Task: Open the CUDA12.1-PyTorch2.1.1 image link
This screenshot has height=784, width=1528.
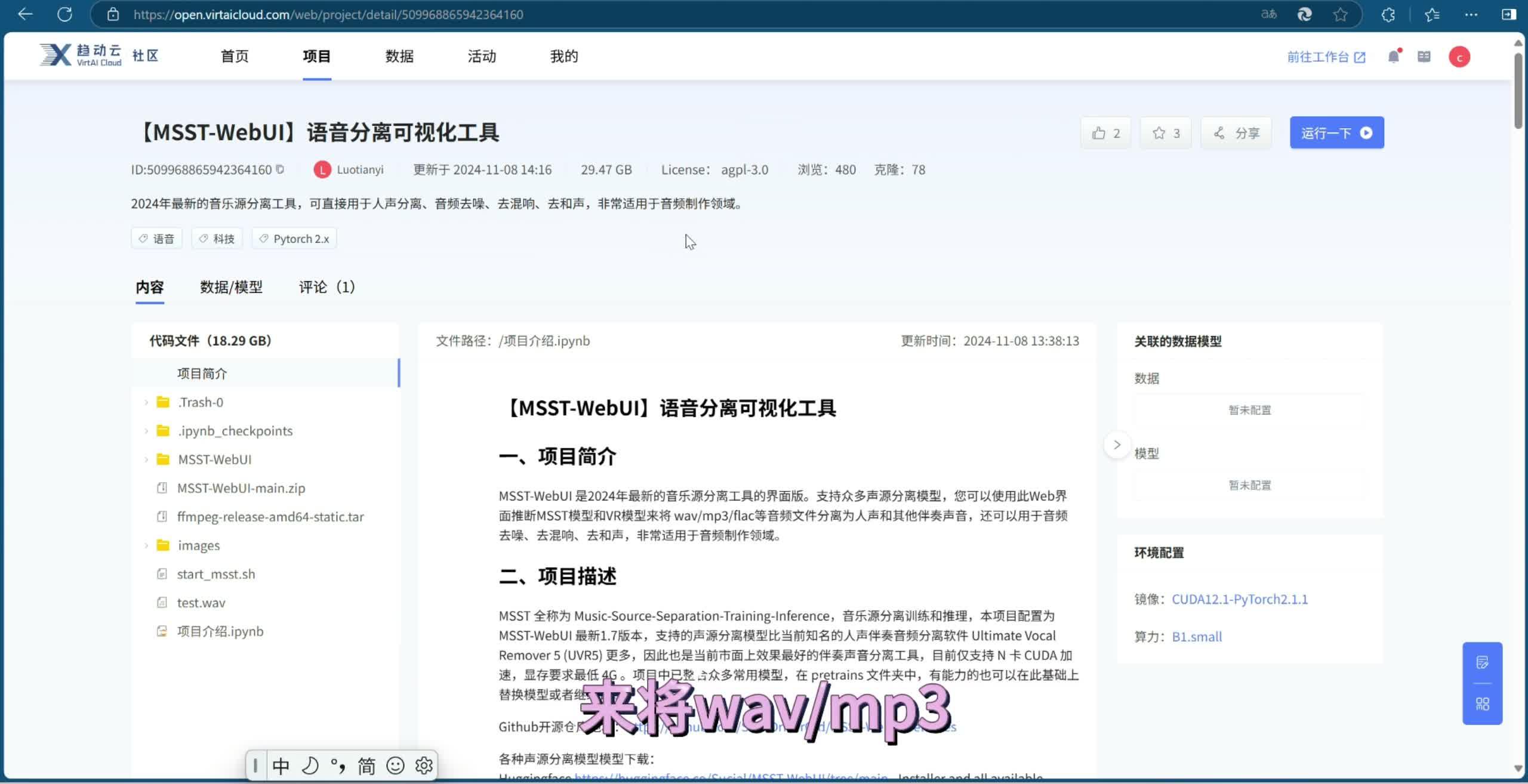Action: tap(1239, 599)
